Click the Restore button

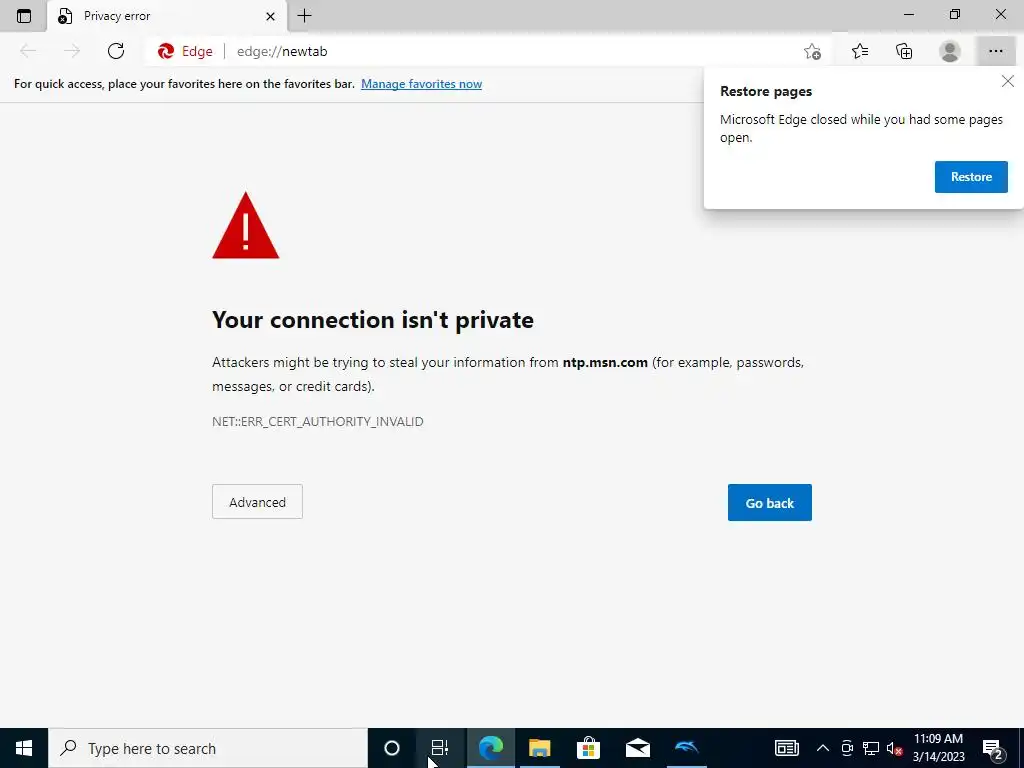pyautogui.click(x=971, y=177)
